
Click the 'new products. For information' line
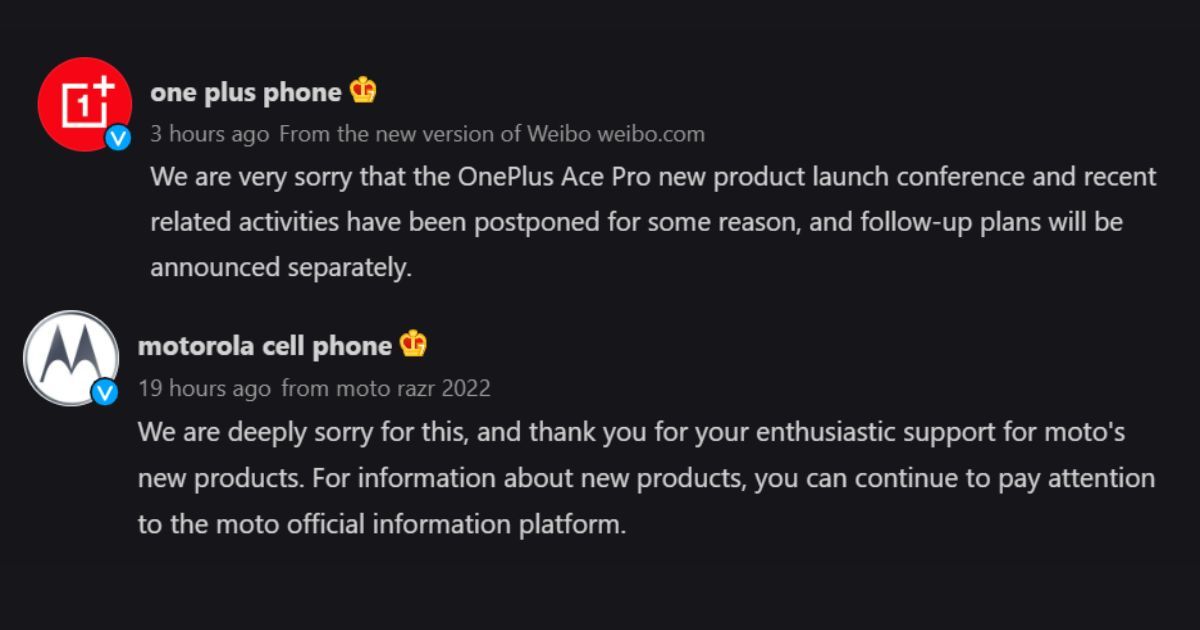[646, 478]
